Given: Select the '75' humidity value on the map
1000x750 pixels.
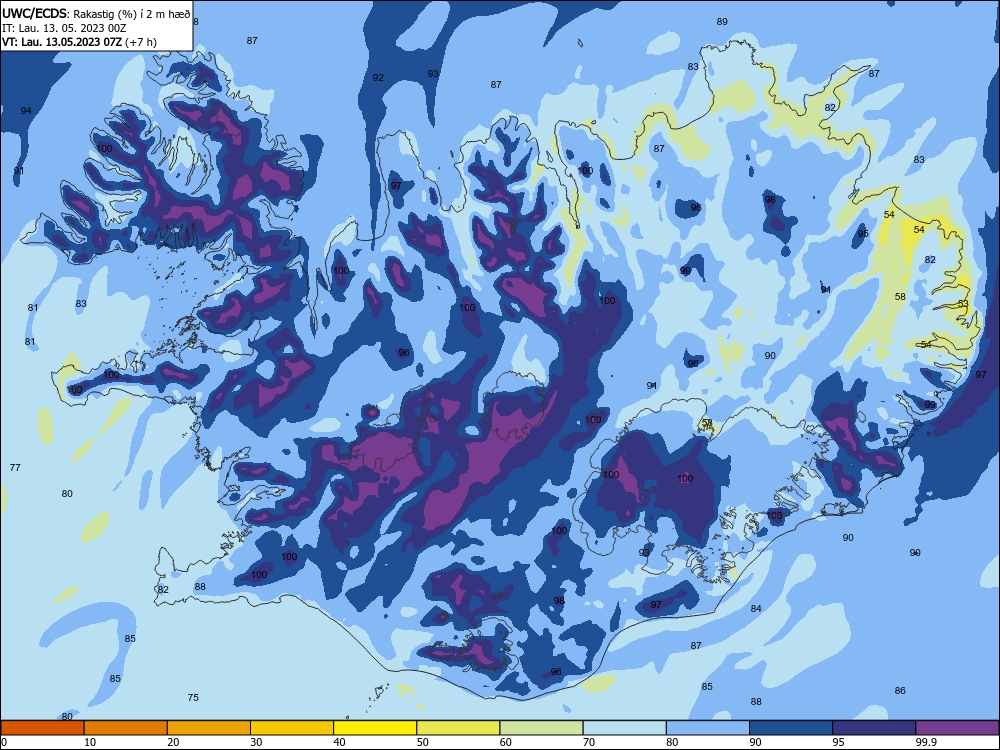Looking at the screenshot, I should (193, 698).
